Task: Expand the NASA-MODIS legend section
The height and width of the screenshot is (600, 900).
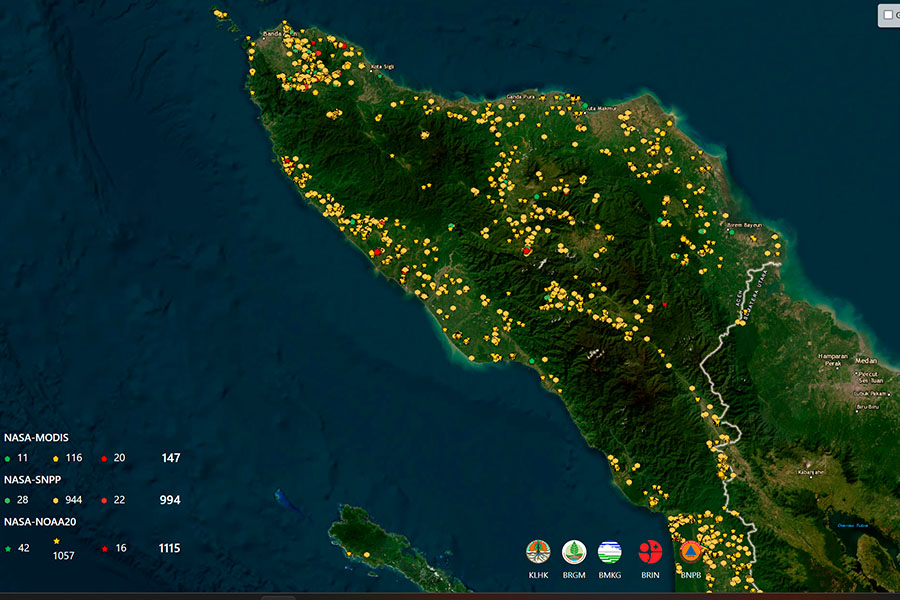Action: click(x=38, y=437)
